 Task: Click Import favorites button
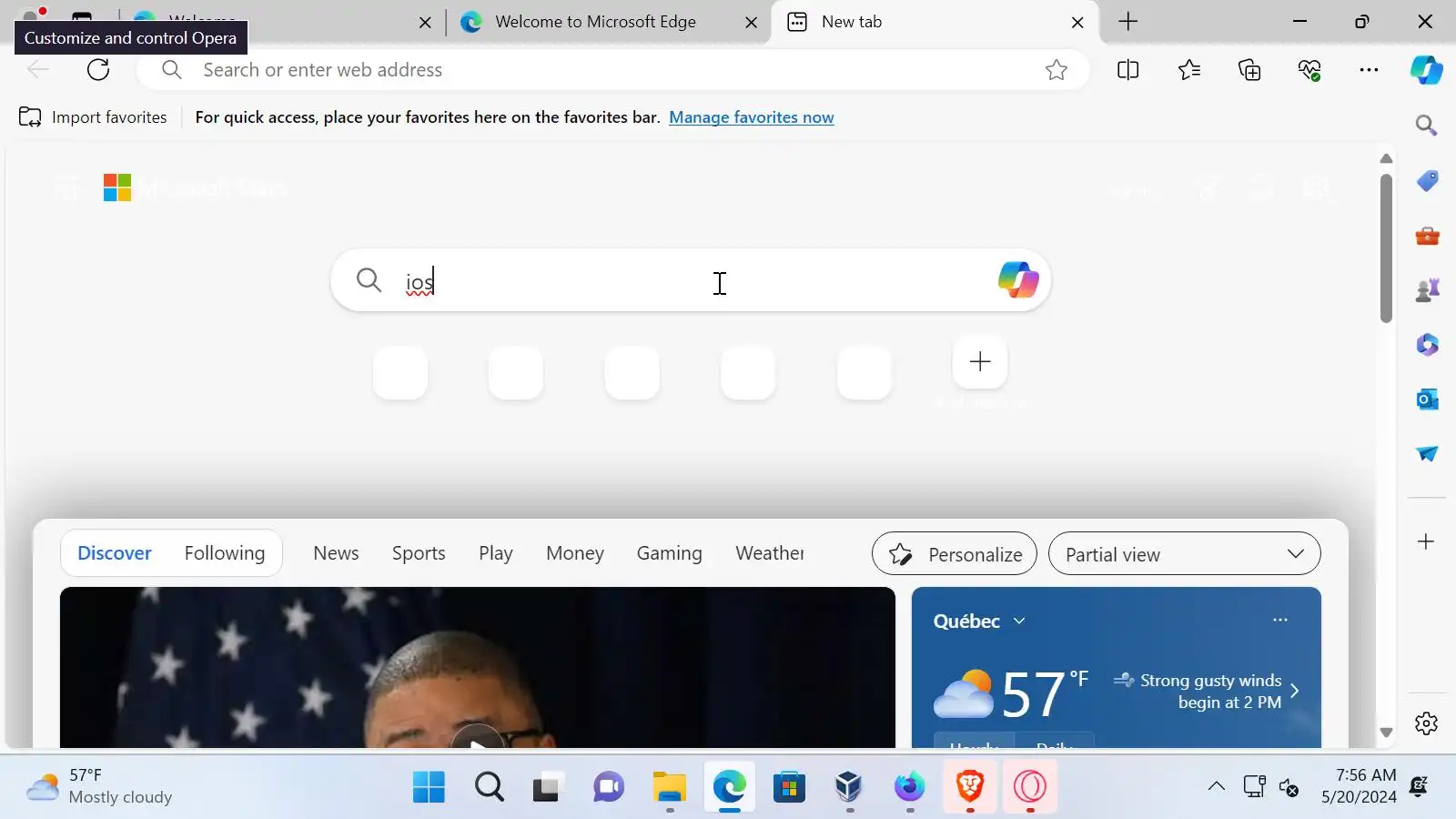(x=93, y=117)
